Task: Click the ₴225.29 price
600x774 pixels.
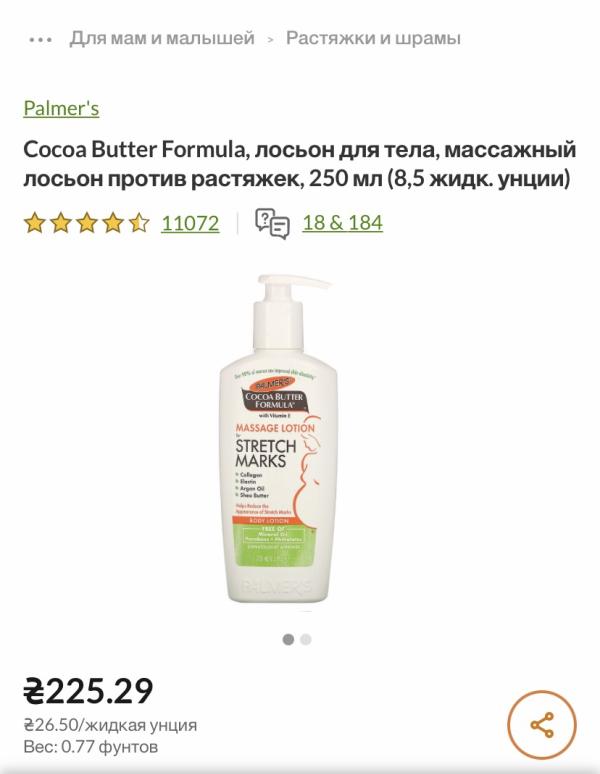Action: point(88,691)
